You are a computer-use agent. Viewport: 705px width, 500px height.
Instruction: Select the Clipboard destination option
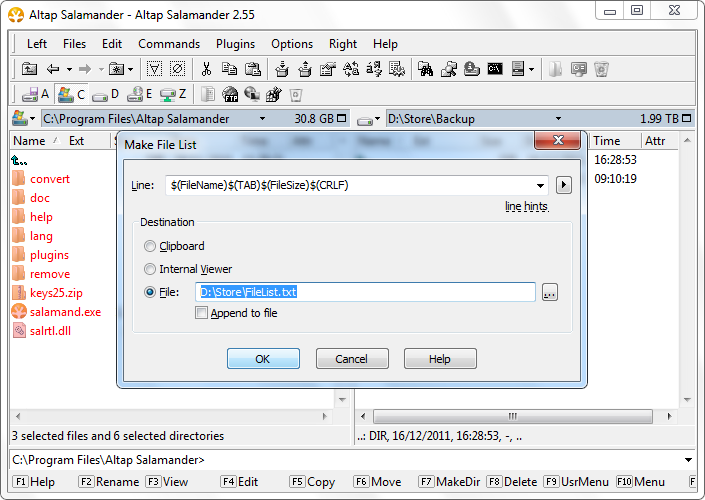[150, 246]
